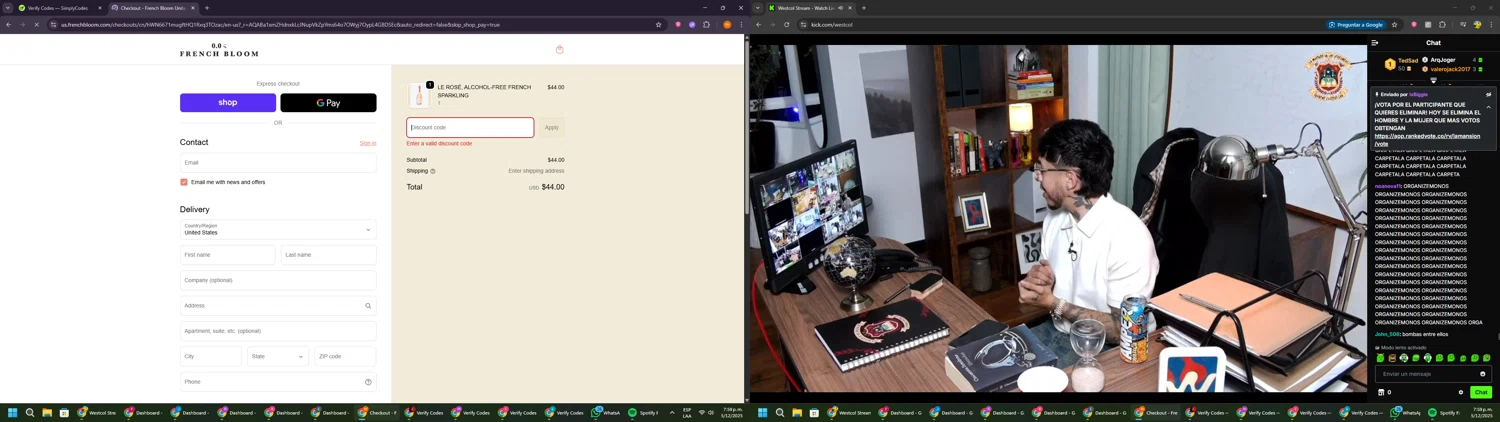Open the cart bag icon on French Bloom

tap(560, 49)
